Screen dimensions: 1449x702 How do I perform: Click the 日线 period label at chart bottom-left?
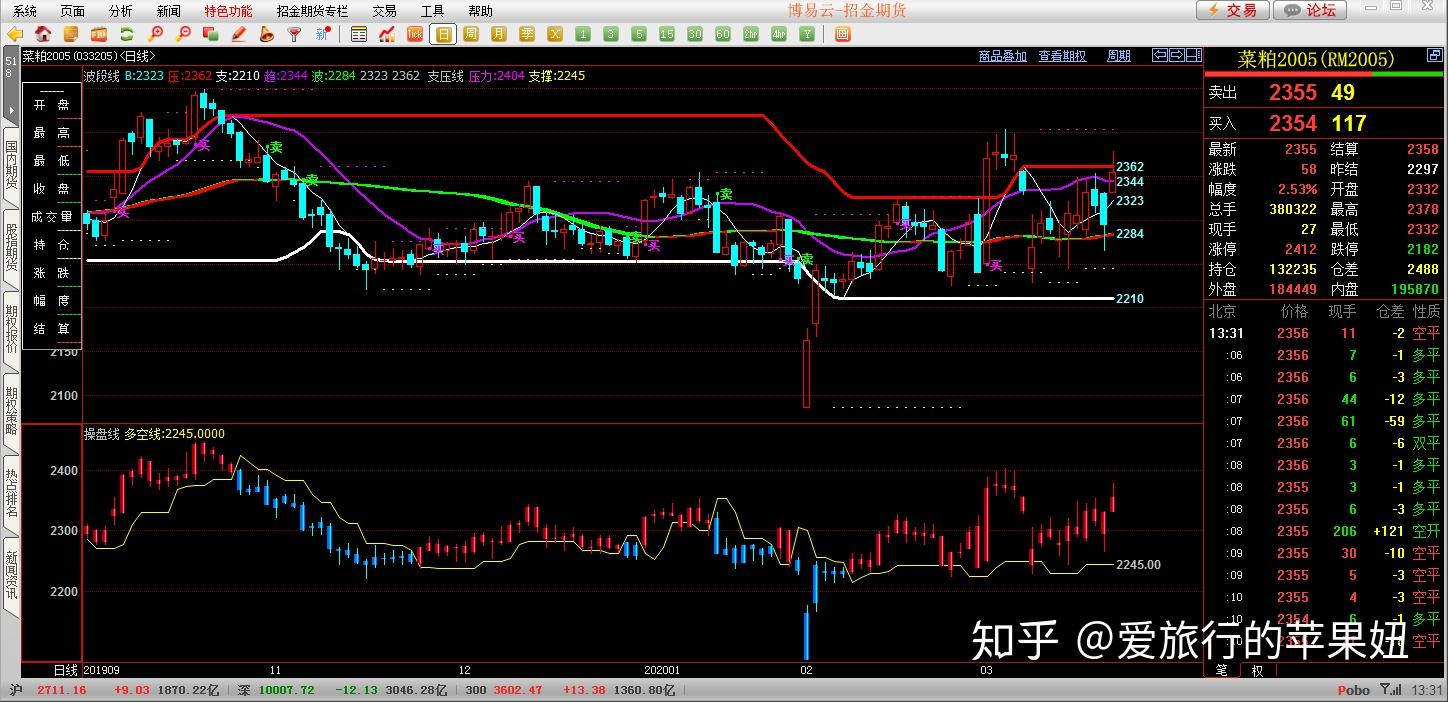[67, 670]
